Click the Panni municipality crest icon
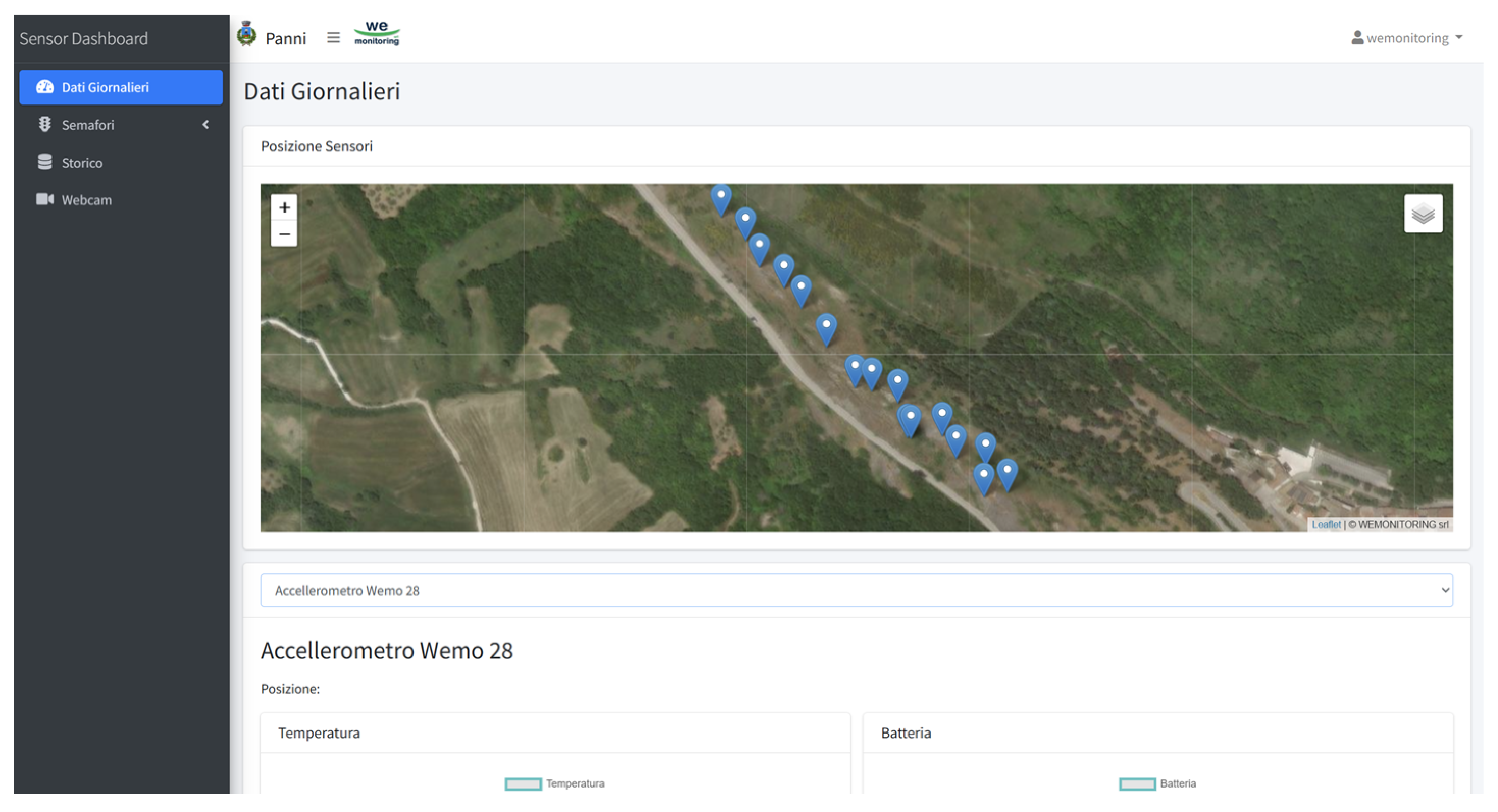 (x=247, y=35)
